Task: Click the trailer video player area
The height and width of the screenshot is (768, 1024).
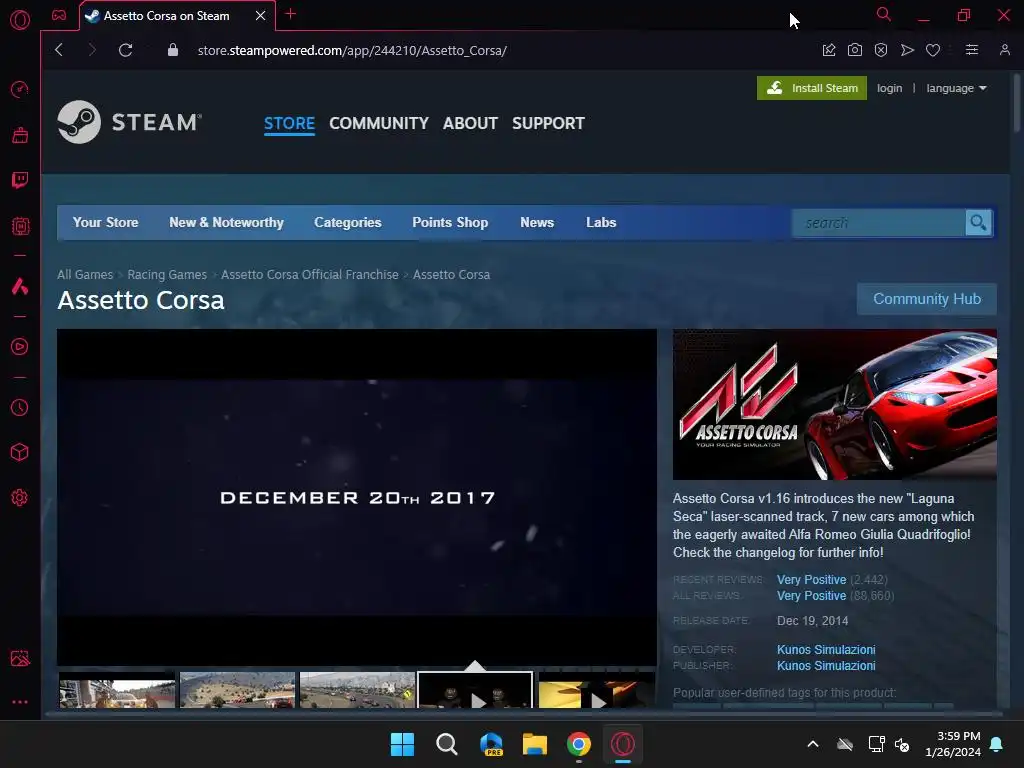Action: (357, 498)
